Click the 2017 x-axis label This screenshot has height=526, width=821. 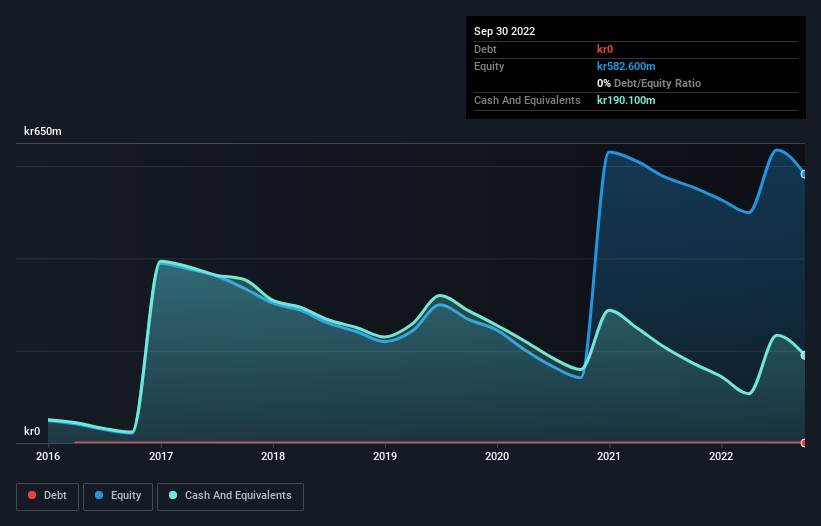click(x=161, y=456)
